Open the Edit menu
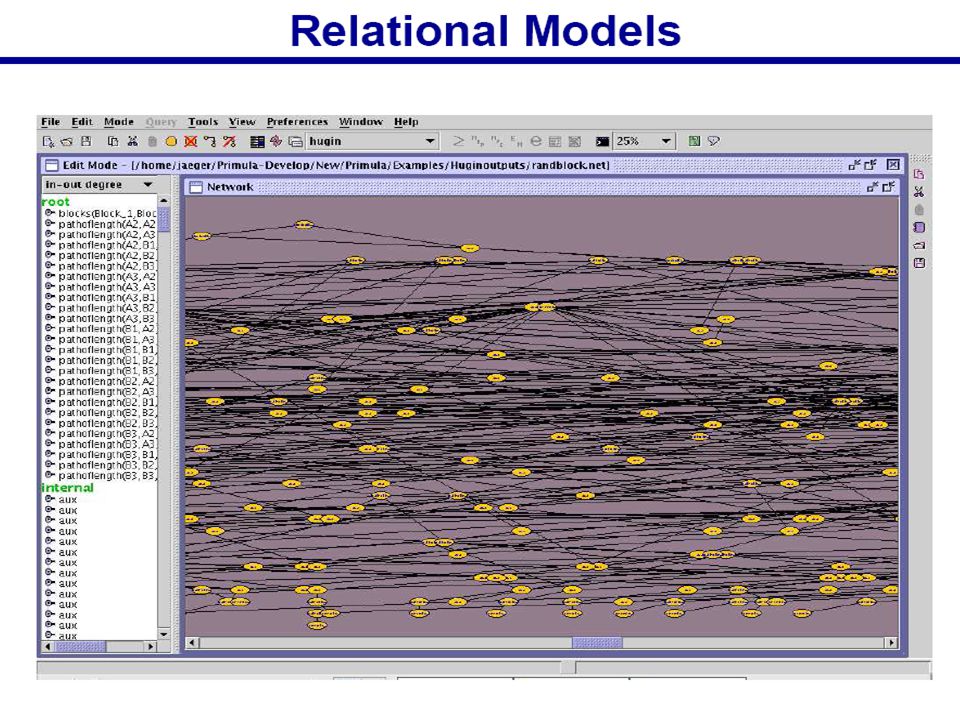The image size is (960, 720). point(82,122)
